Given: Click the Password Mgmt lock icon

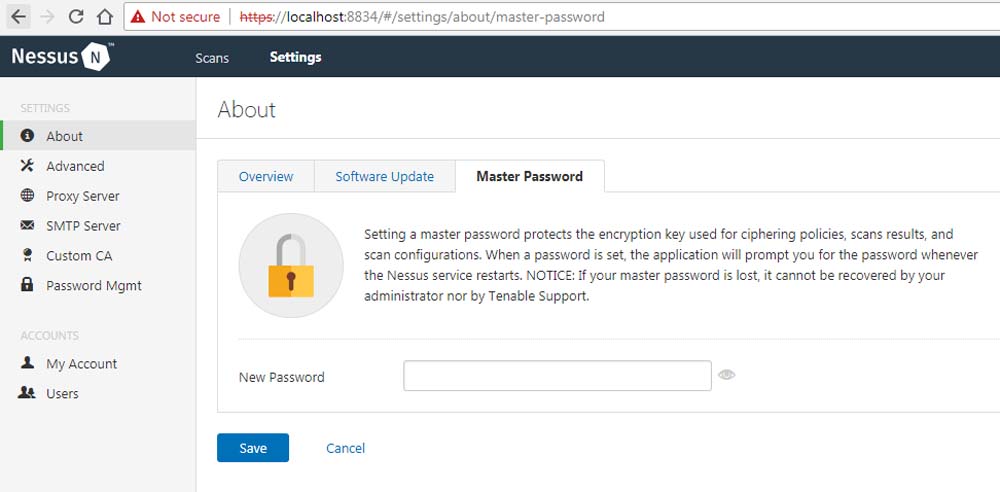Looking at the screenshot, I should [x=27, y=285].
